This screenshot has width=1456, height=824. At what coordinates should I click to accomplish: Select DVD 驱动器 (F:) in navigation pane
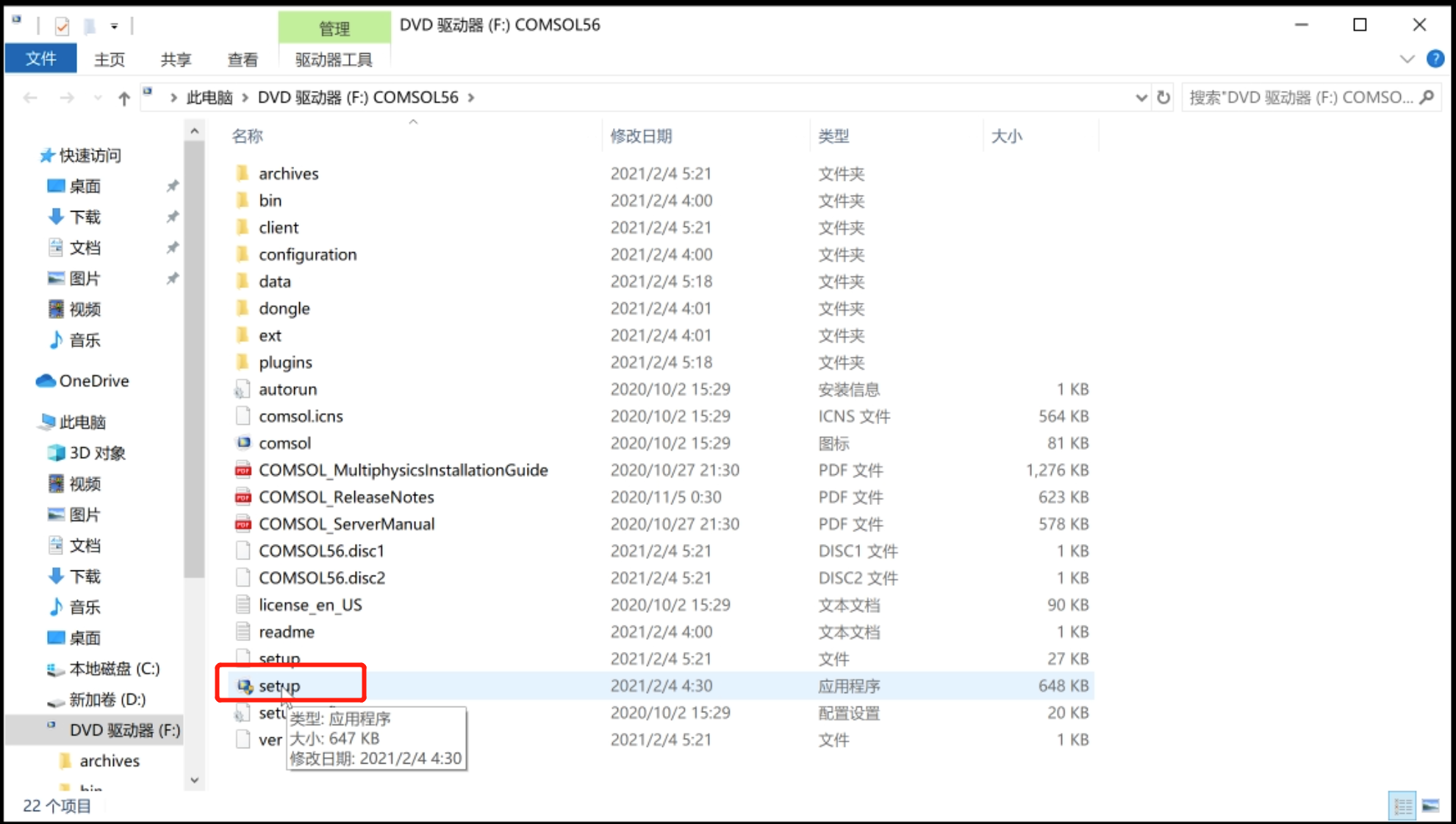pyautogui.click(x=124, y=730)
